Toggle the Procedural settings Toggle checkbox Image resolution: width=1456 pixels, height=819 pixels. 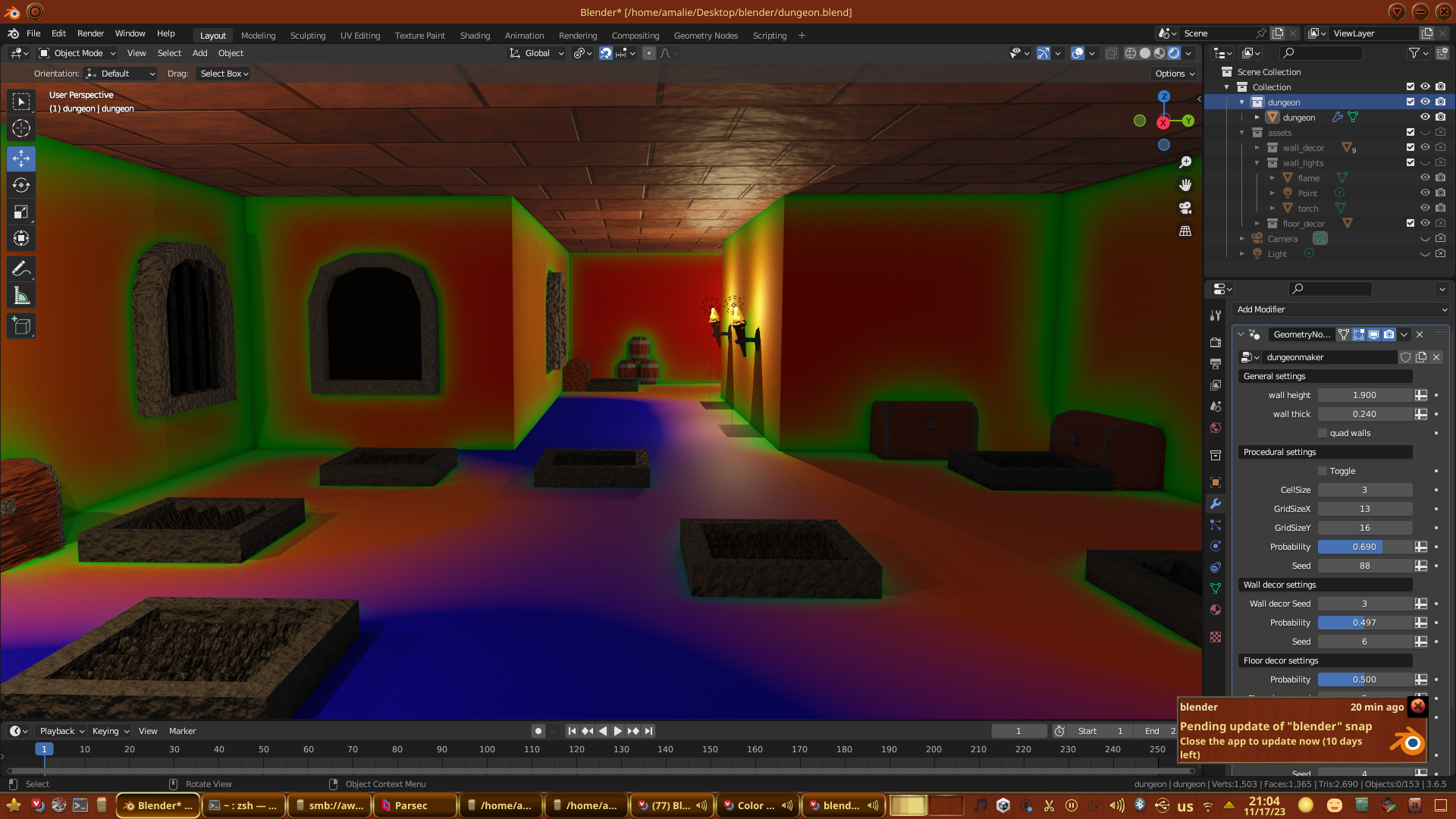coord(1323,471)
